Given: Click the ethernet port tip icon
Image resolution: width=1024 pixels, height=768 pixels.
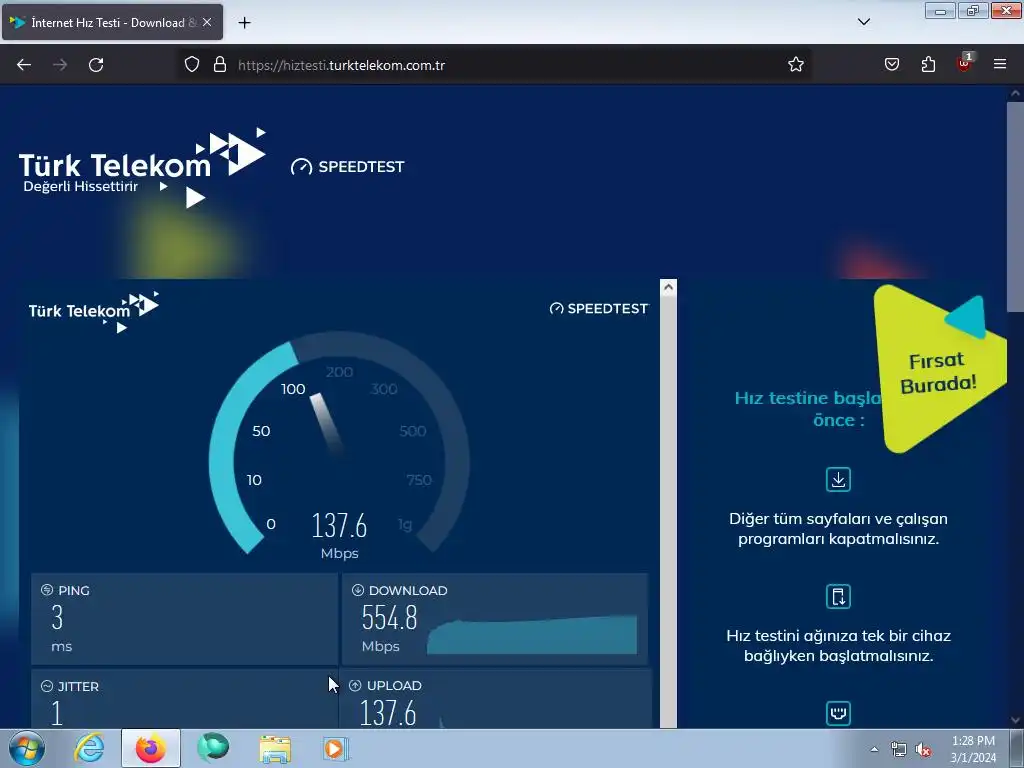Looking at the screenshot, I should tap(839, 713).
